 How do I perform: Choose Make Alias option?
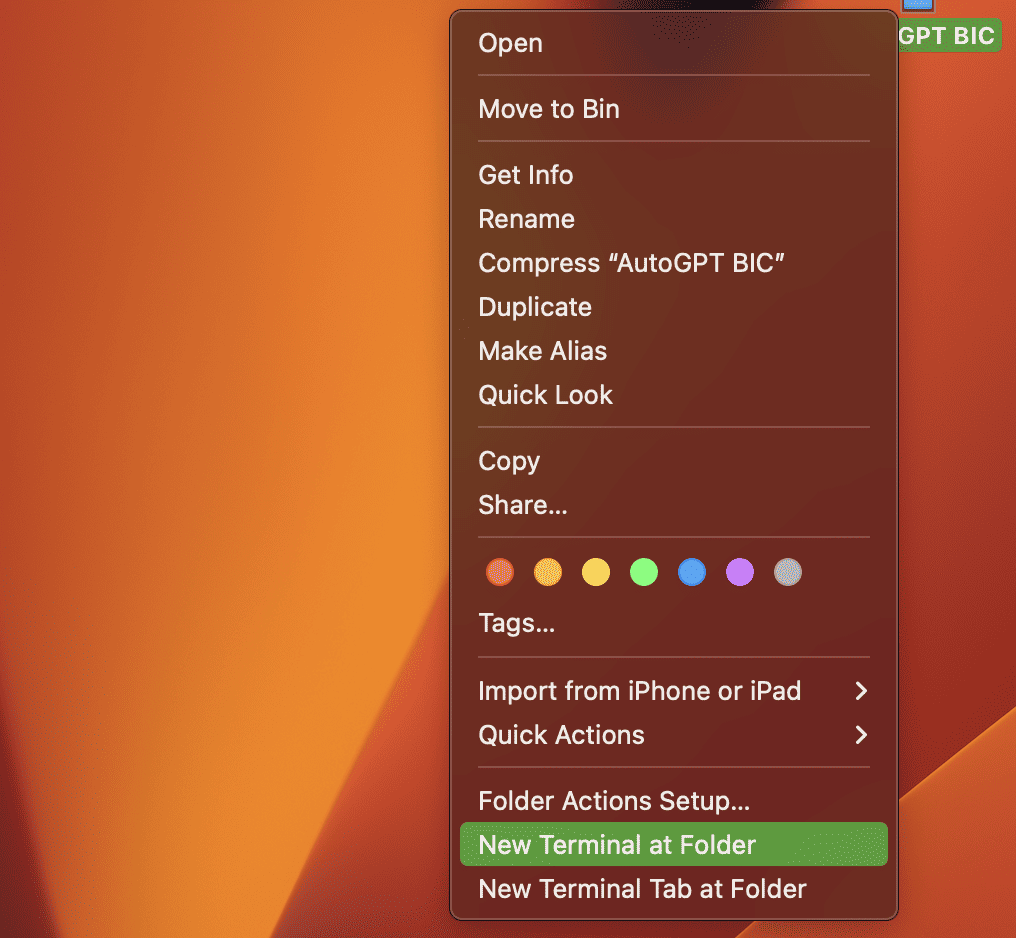pos(673,351)
